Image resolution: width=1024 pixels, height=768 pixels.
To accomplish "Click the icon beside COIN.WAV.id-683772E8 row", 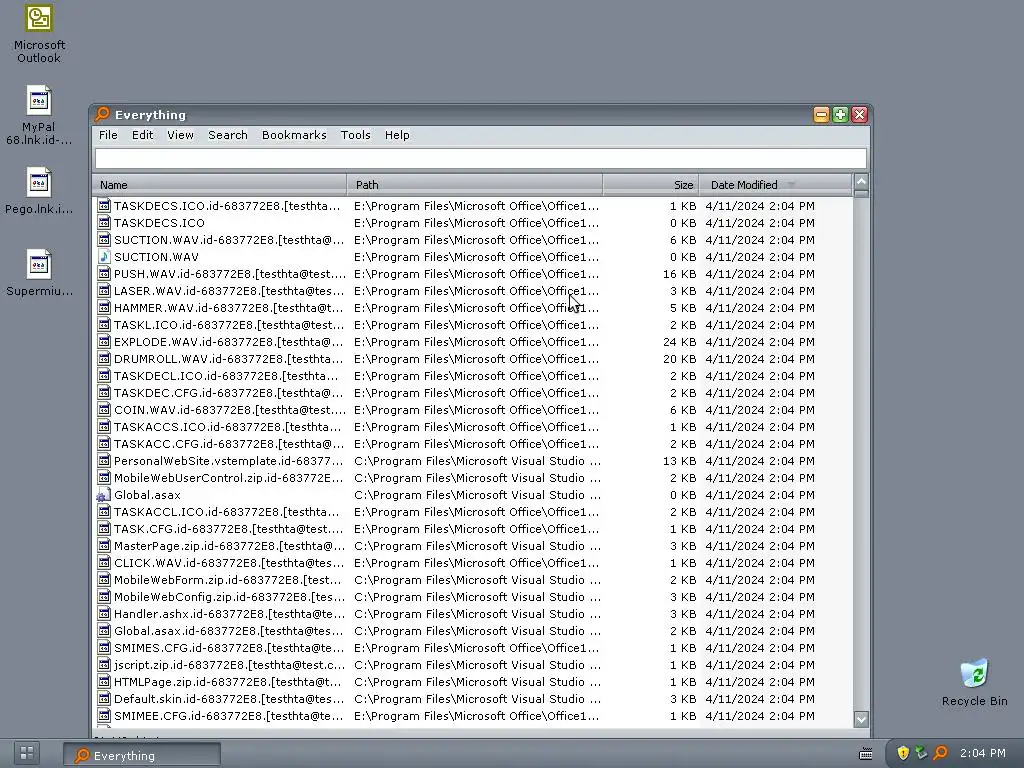I will click(104, 409).
